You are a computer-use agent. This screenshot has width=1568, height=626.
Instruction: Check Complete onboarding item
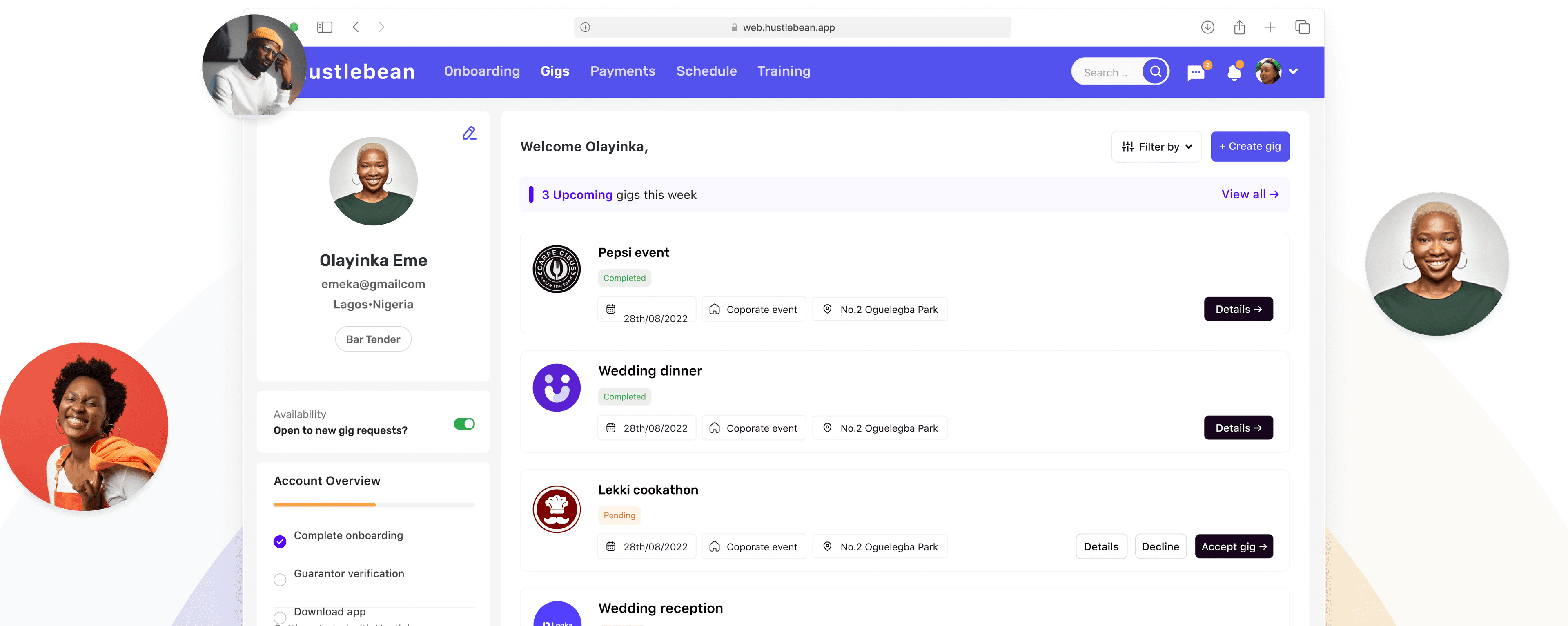280,541
